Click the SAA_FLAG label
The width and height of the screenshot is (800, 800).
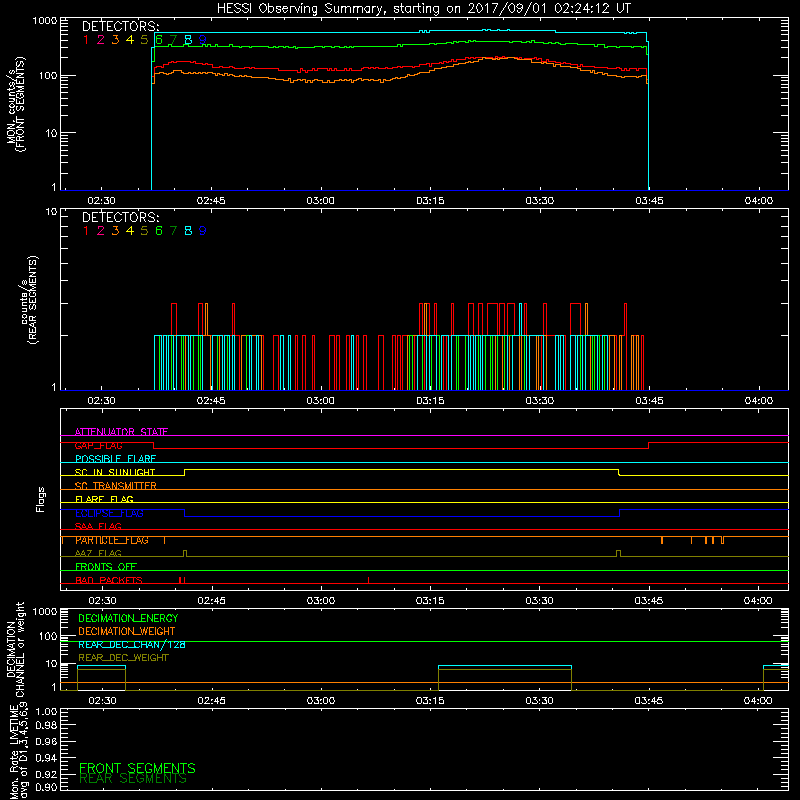click(98, 527)
